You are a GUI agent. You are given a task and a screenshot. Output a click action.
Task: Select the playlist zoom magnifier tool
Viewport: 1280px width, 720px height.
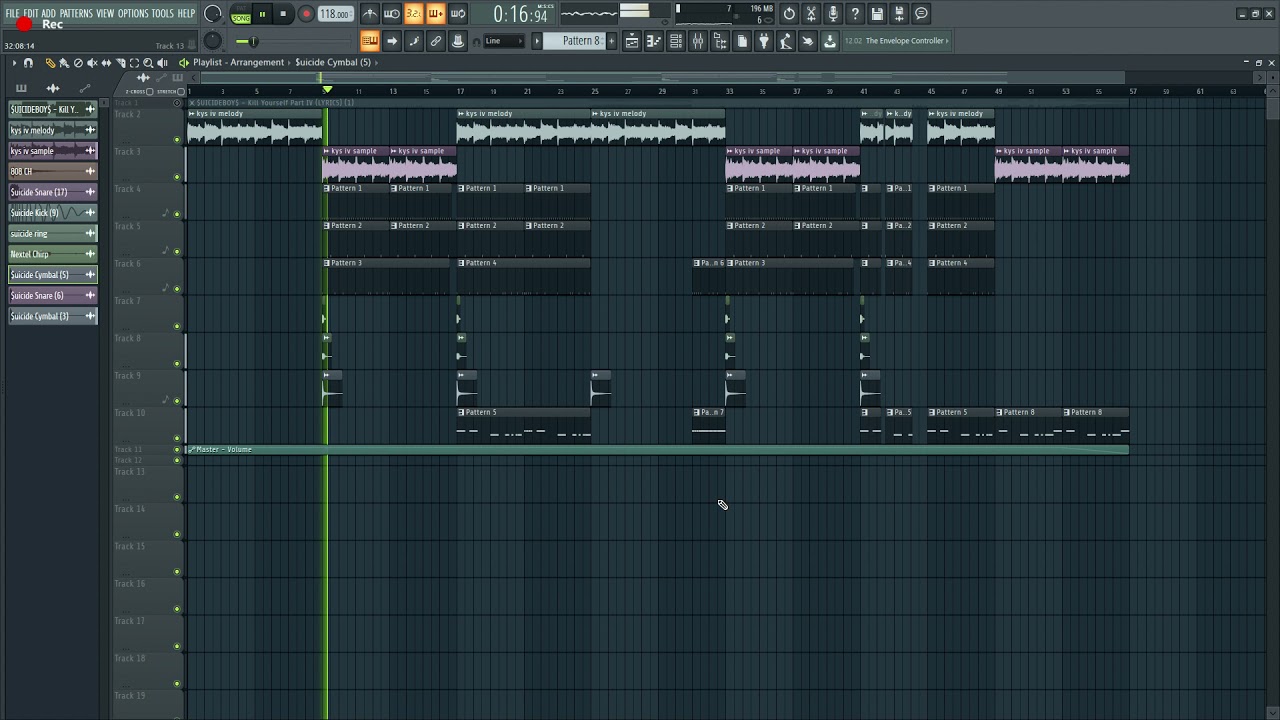point(148,63)
